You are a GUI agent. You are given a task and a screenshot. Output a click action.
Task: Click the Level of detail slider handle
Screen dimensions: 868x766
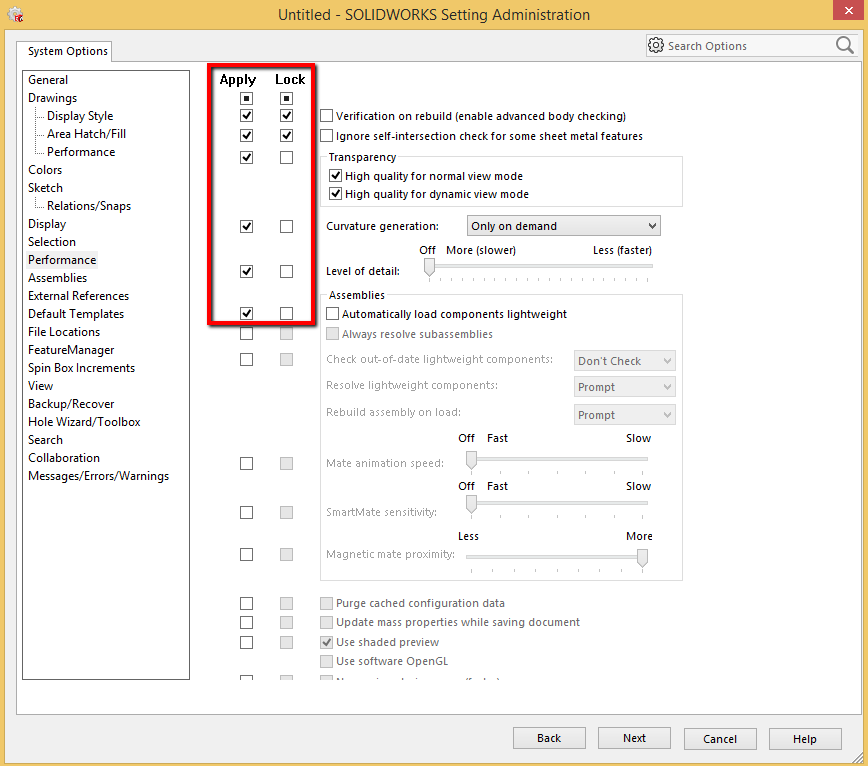(x=429, y=268)
